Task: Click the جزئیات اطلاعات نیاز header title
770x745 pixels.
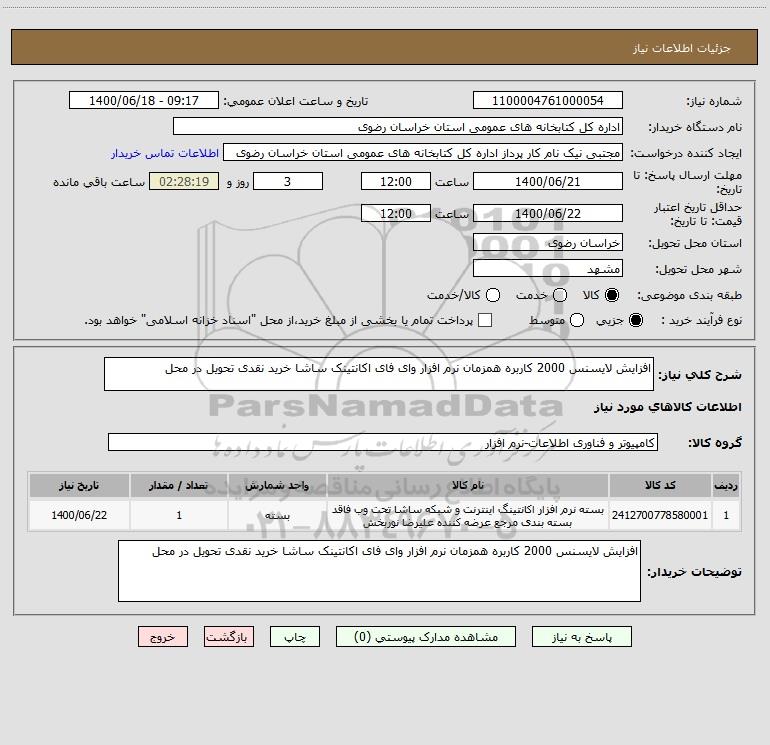Action: (682, 48)
